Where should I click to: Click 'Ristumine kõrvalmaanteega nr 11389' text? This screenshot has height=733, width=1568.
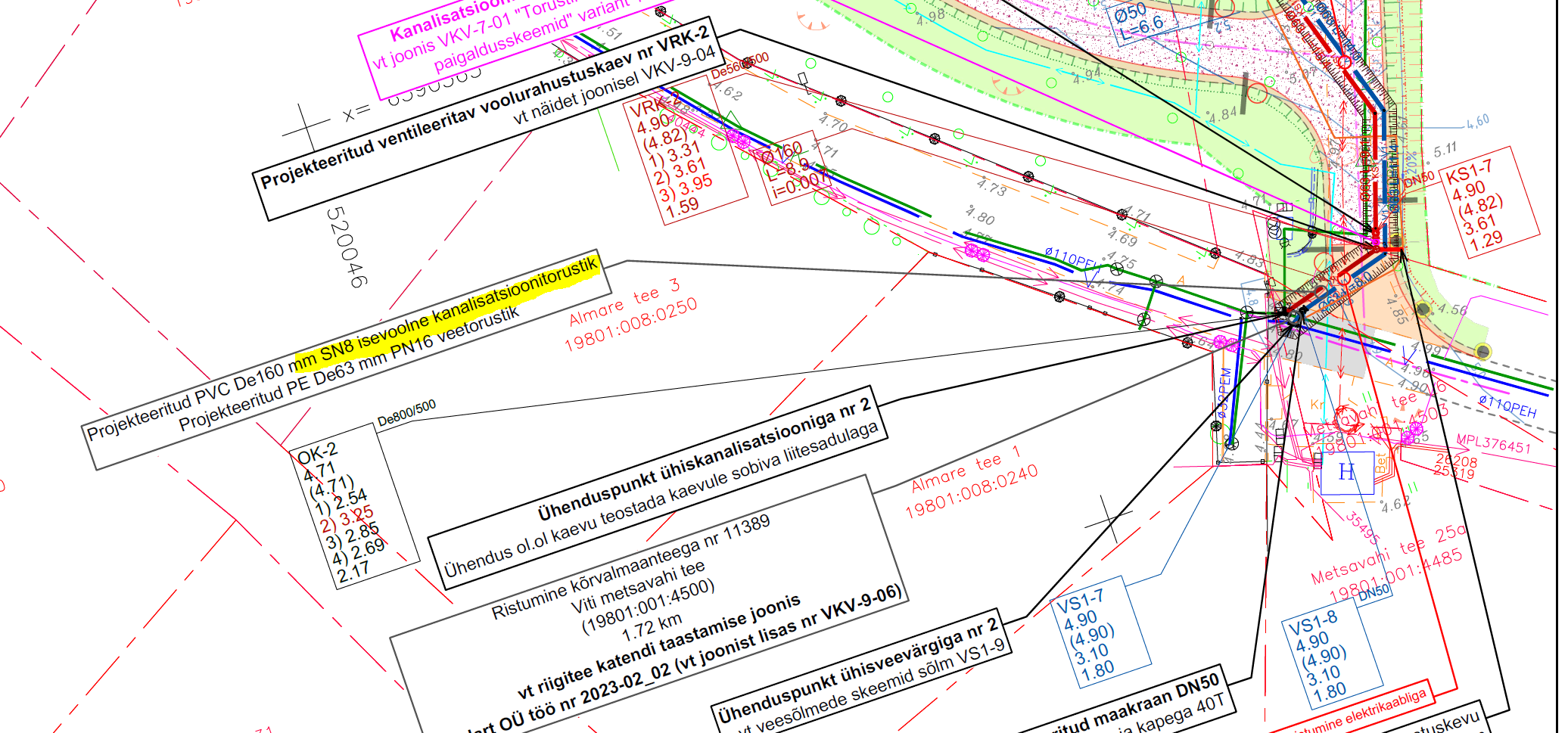tap(630, 567)
